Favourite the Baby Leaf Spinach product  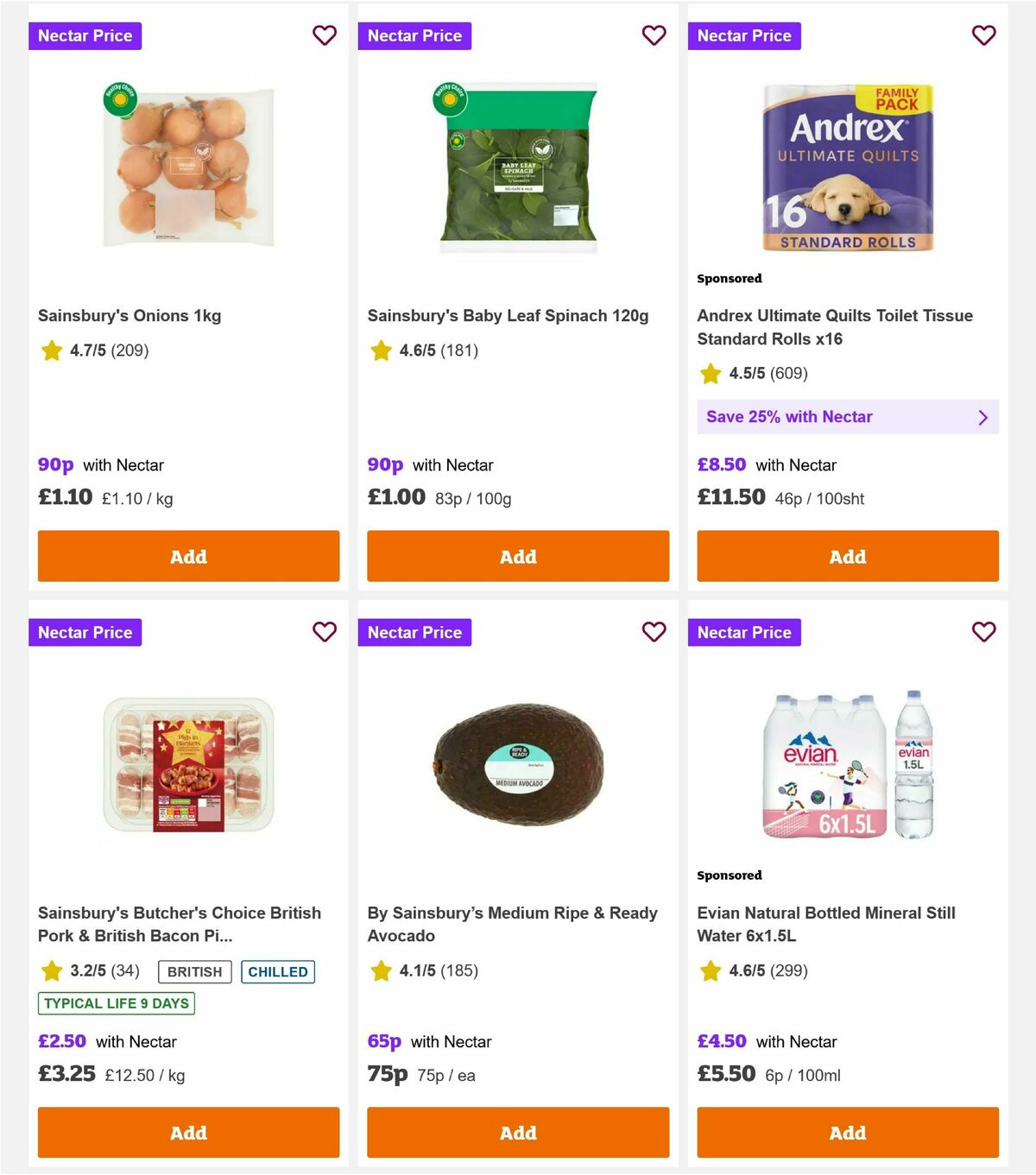[x=654, y=35]
